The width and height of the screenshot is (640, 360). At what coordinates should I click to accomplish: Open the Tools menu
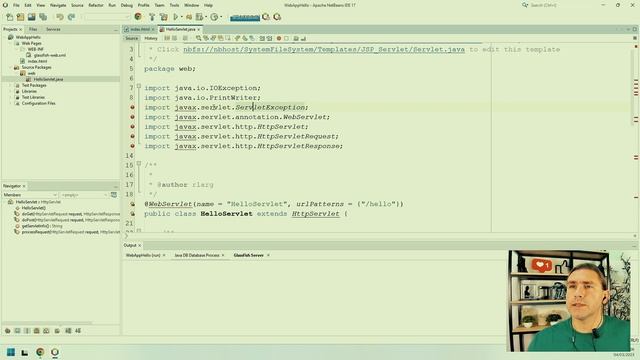coord(174,5)
